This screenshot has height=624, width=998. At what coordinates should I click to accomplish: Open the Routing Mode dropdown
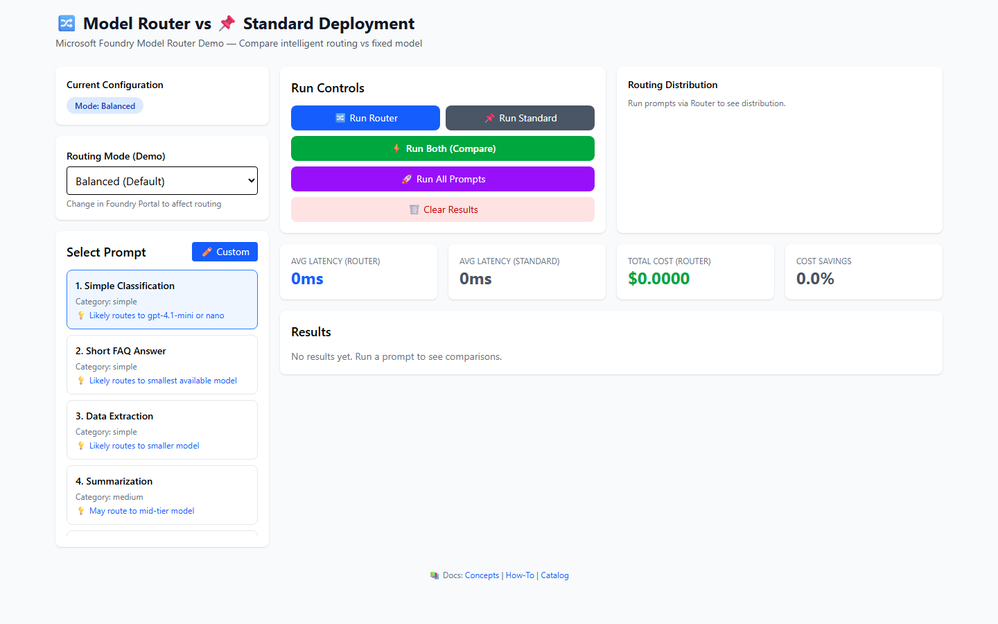pyautogui.click(x=162, y=181)
